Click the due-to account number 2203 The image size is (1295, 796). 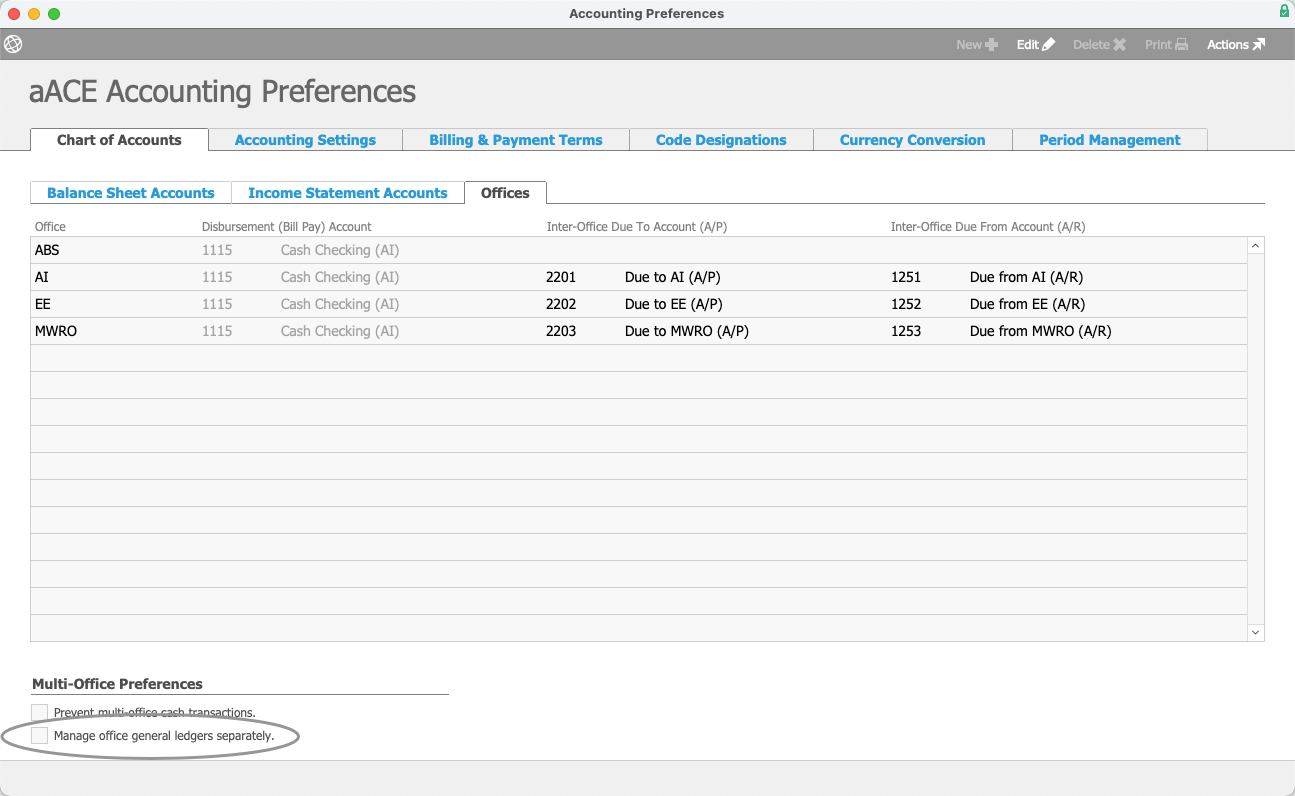click(x=561, y=331)
